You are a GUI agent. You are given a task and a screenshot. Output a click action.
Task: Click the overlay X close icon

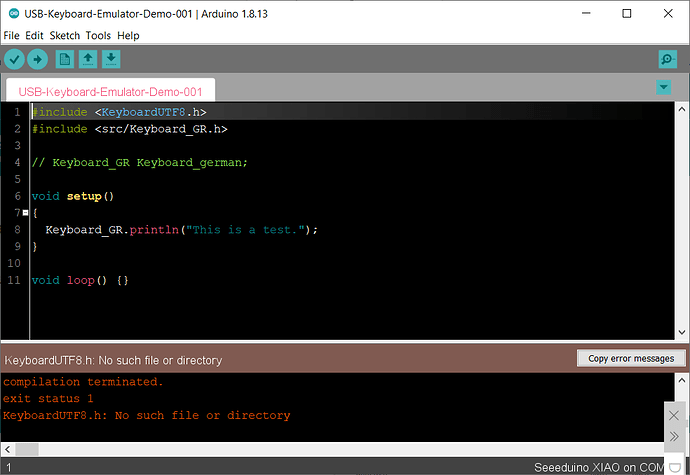674,415
